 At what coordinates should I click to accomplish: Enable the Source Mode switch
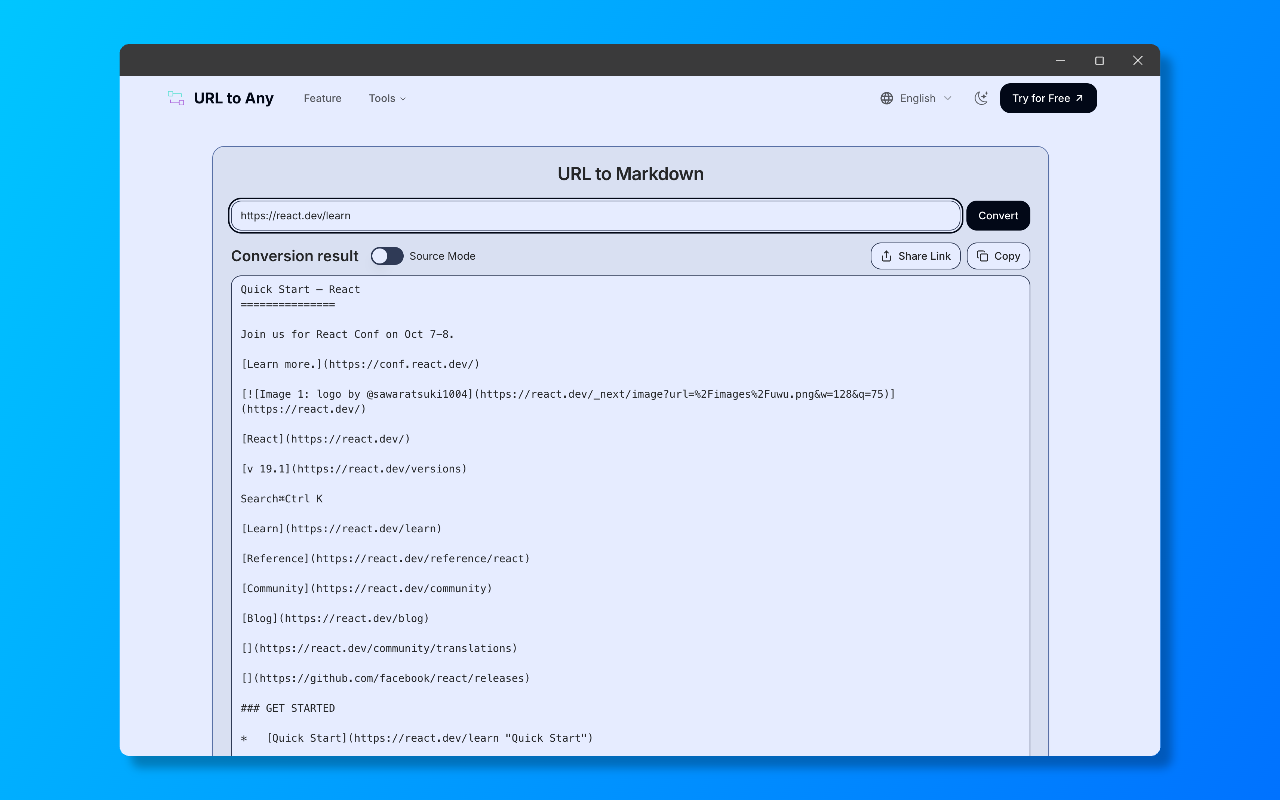click(x=387, y=256)
